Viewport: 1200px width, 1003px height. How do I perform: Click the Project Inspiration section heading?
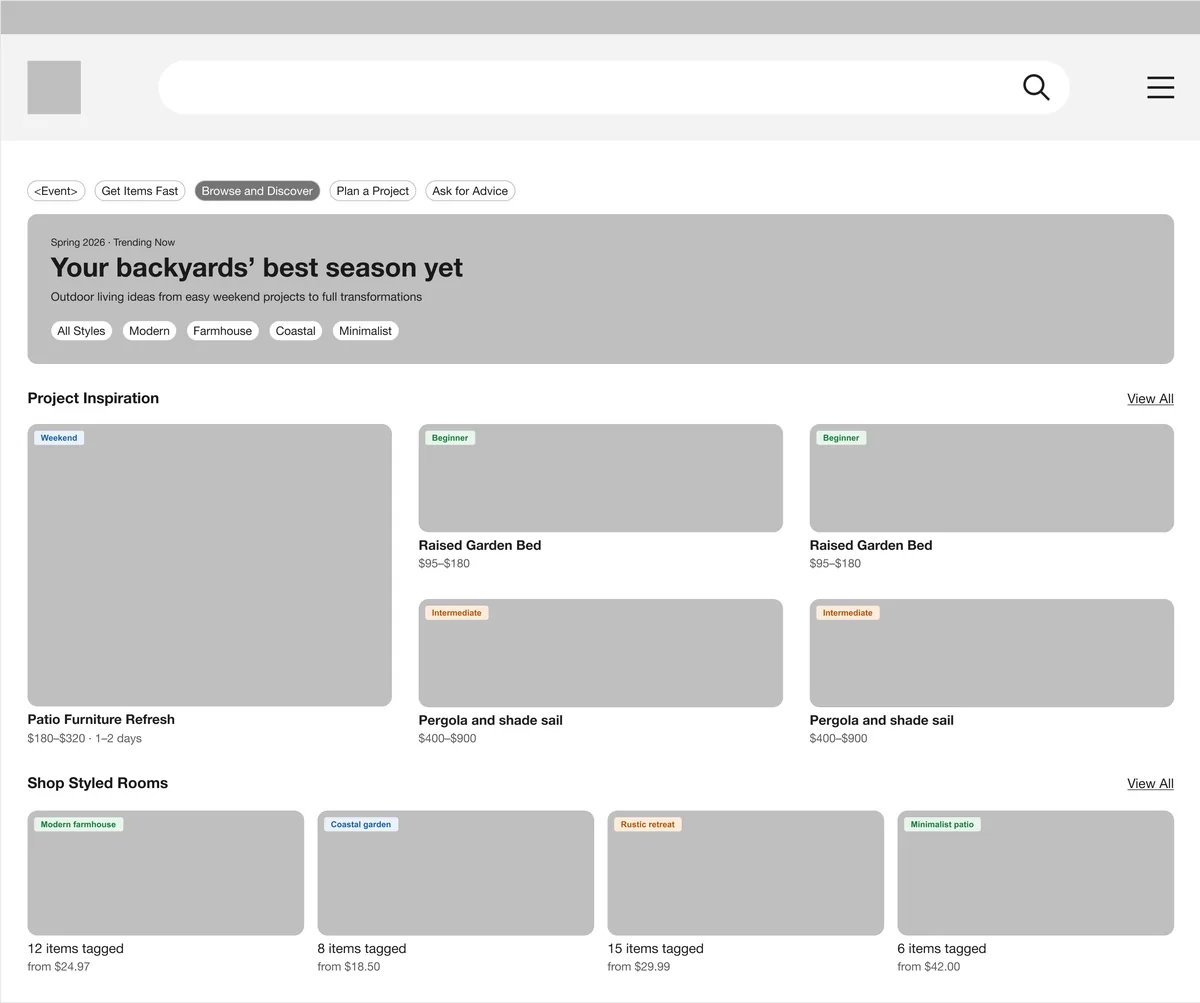click(93, 398)
